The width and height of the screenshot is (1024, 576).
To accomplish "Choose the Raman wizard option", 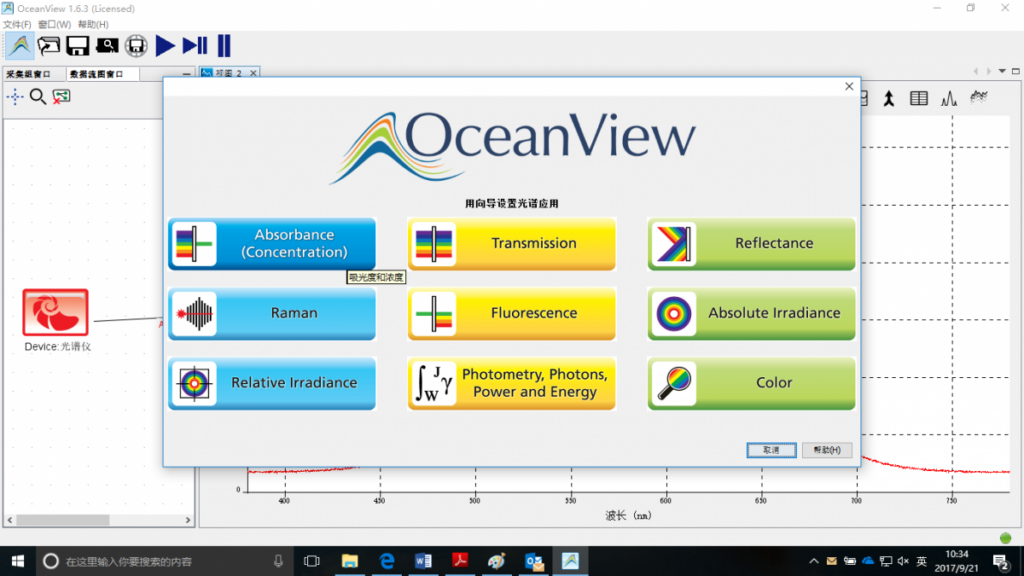I will pyautogui.click(x=272, y=313).
